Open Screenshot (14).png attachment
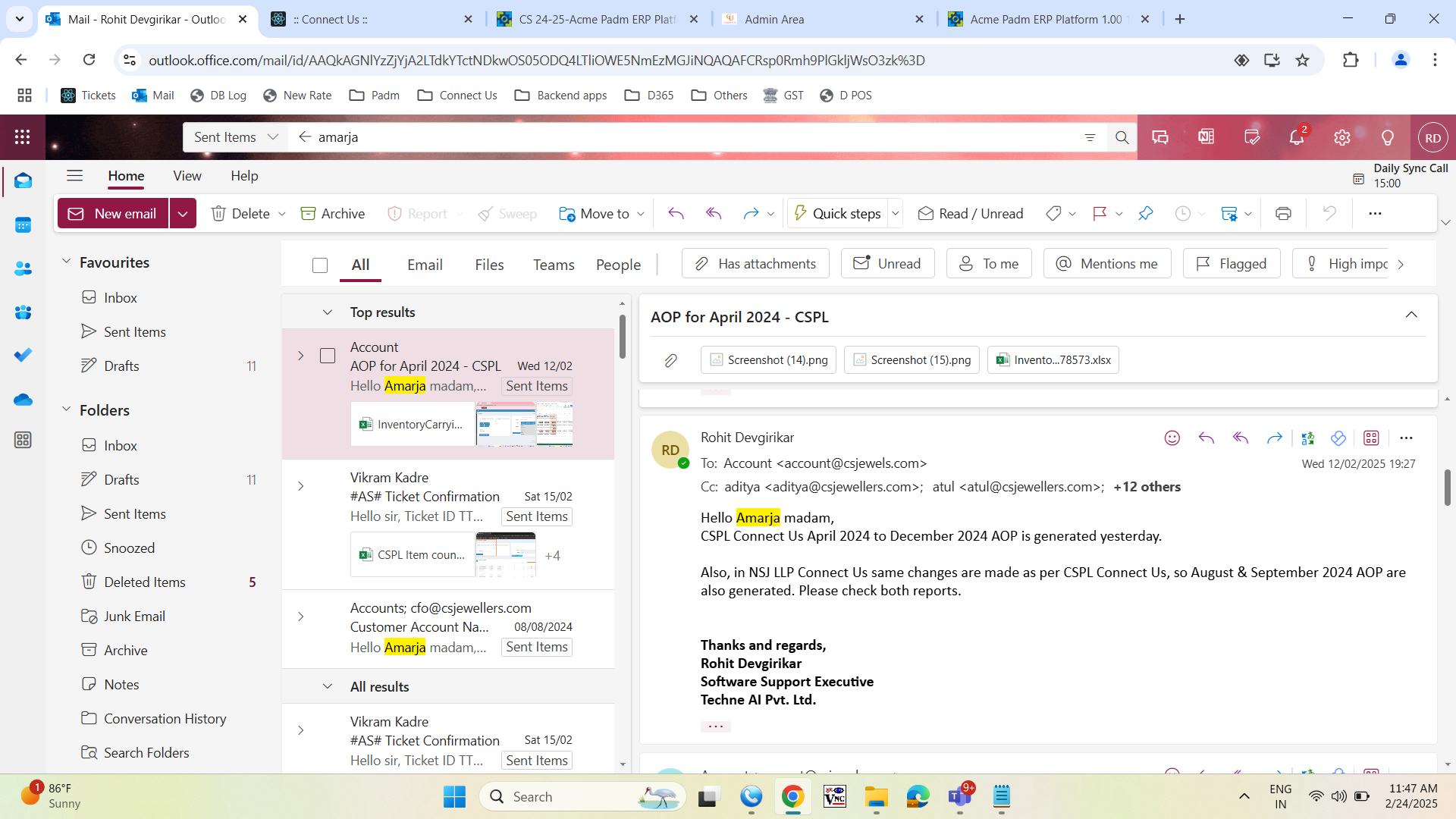 pyautogui.click(x=768, y=360)
